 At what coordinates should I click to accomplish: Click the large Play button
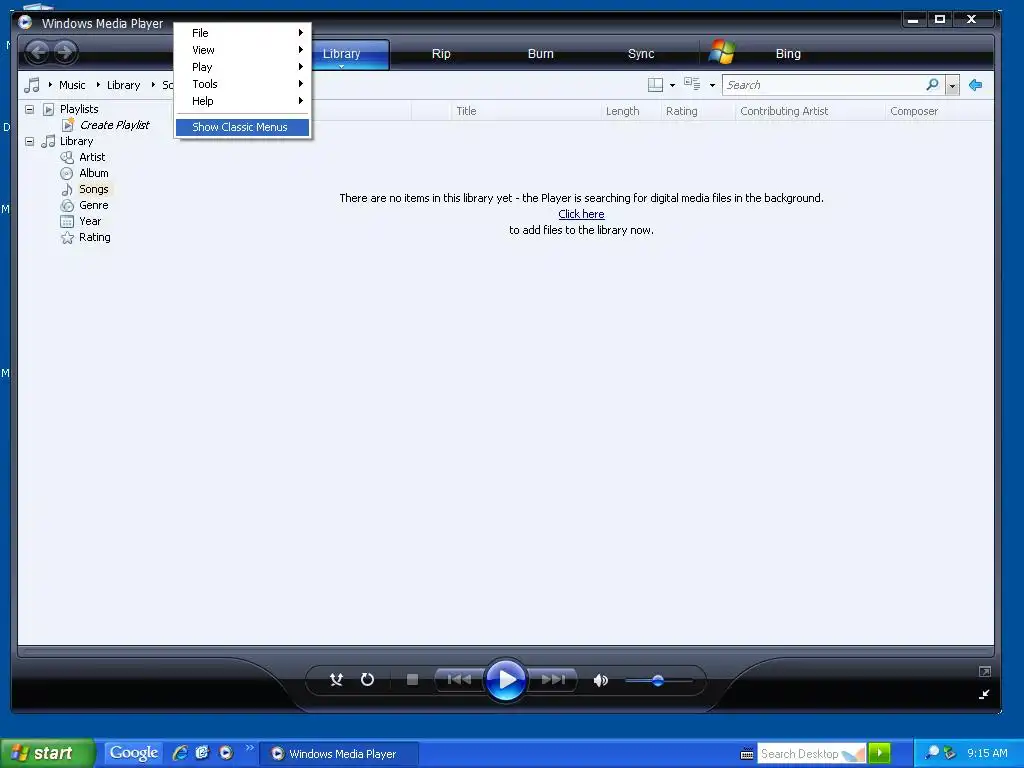pyautogui.click(x=506, y=680)
